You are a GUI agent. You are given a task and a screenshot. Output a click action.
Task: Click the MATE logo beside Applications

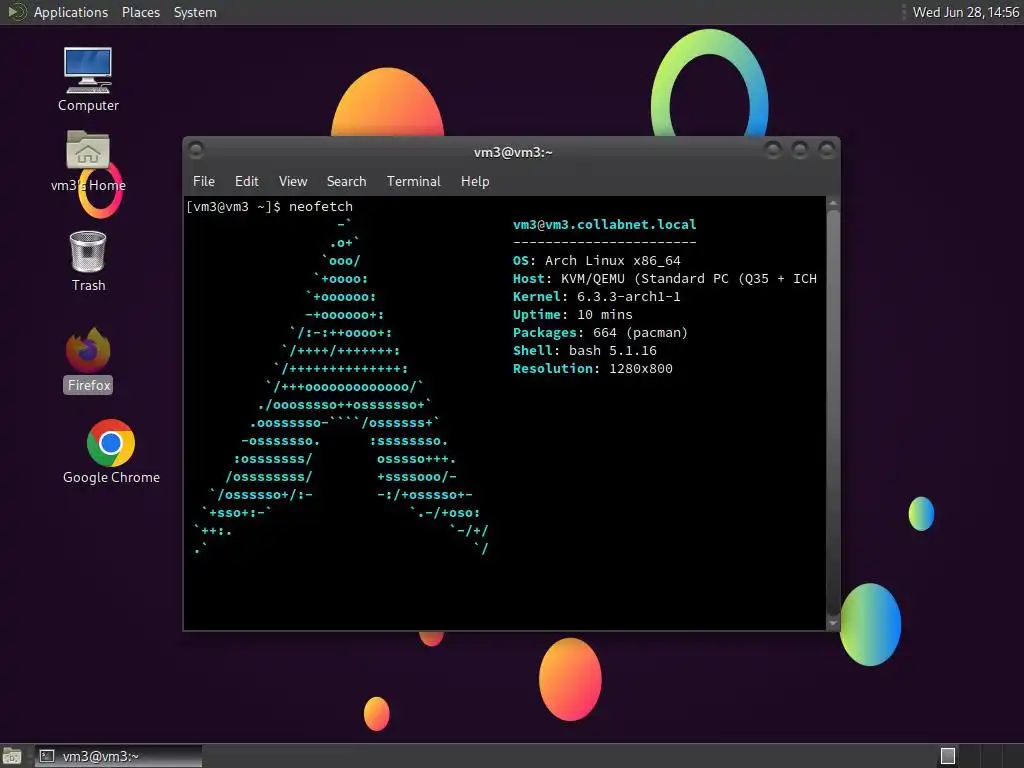point(16,12)
